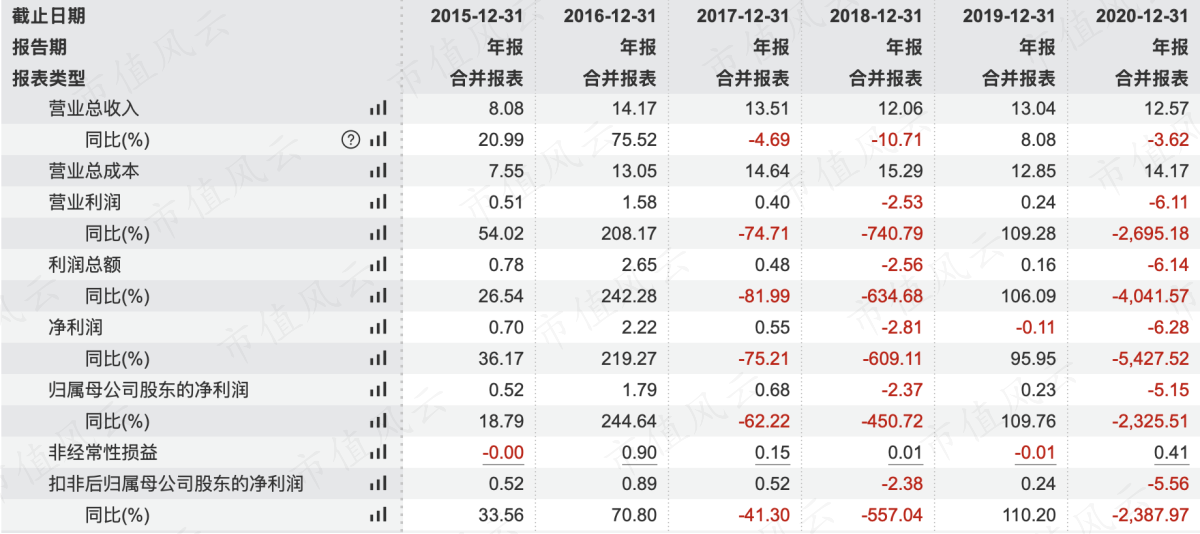1200x534 pixels.
Task: Click the 营业总收入 row label
Action: coord(94,109)
